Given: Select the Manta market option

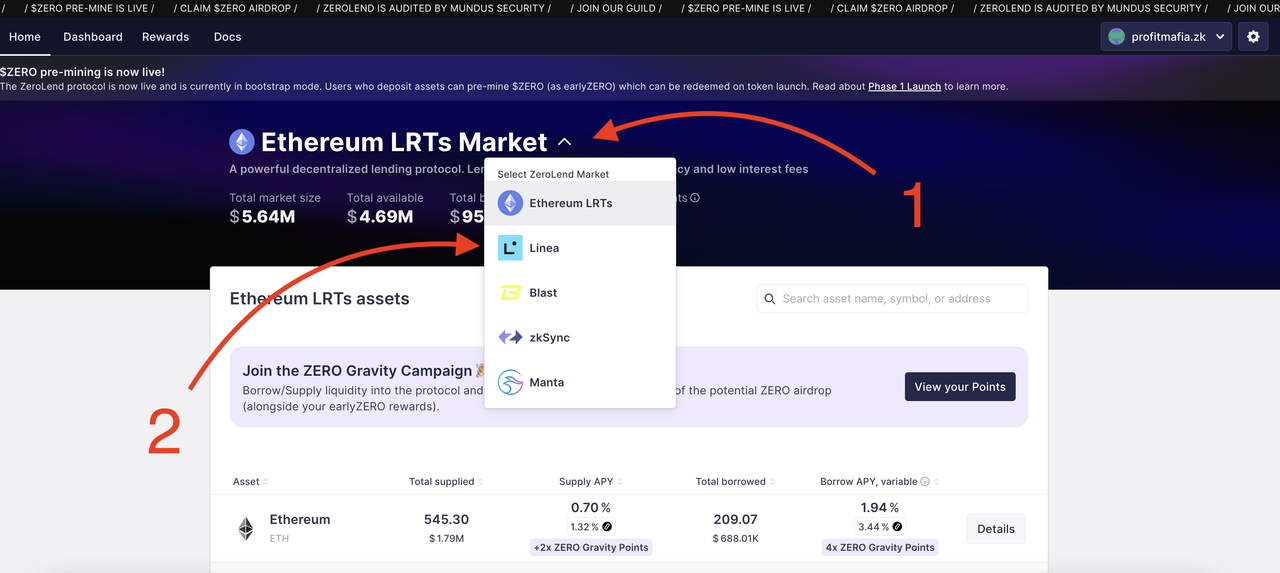Looking at the screenshot, I should click(580, 382).
